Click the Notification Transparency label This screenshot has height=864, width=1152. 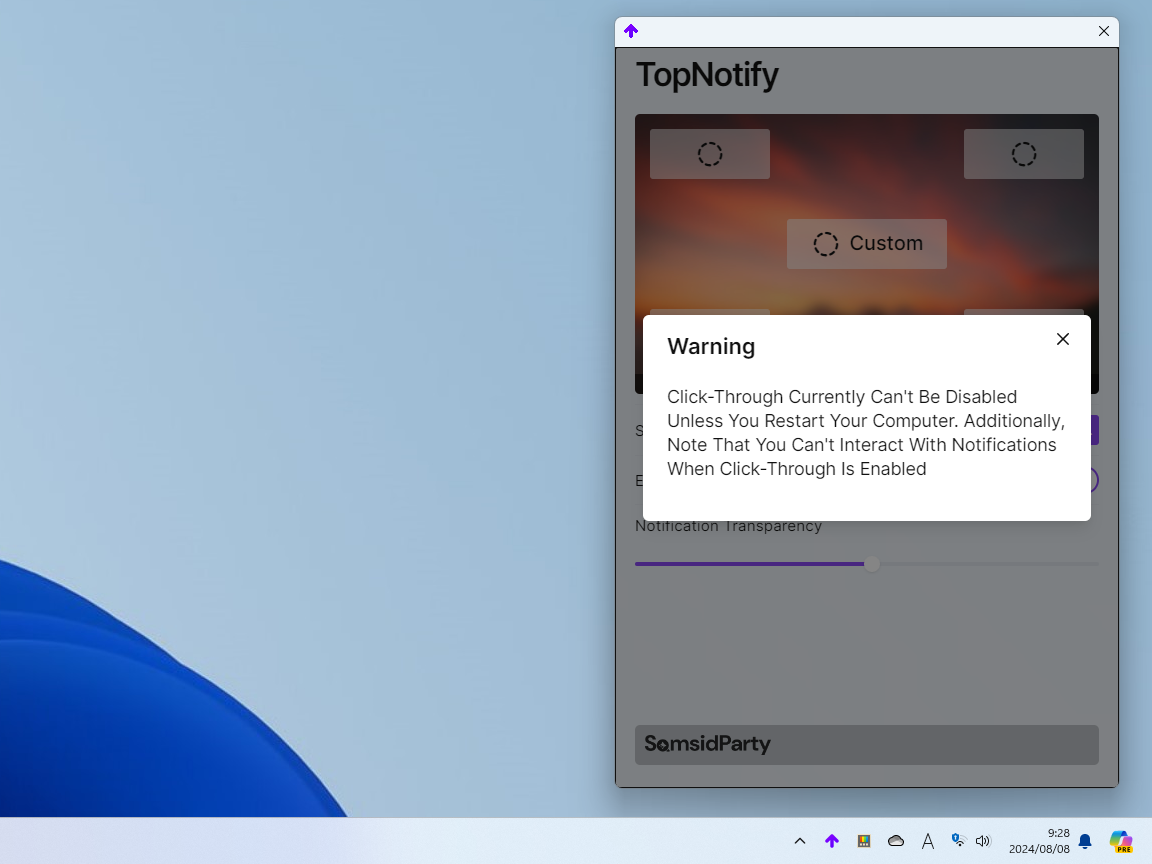pyautogui.click(x=728, y=526)
